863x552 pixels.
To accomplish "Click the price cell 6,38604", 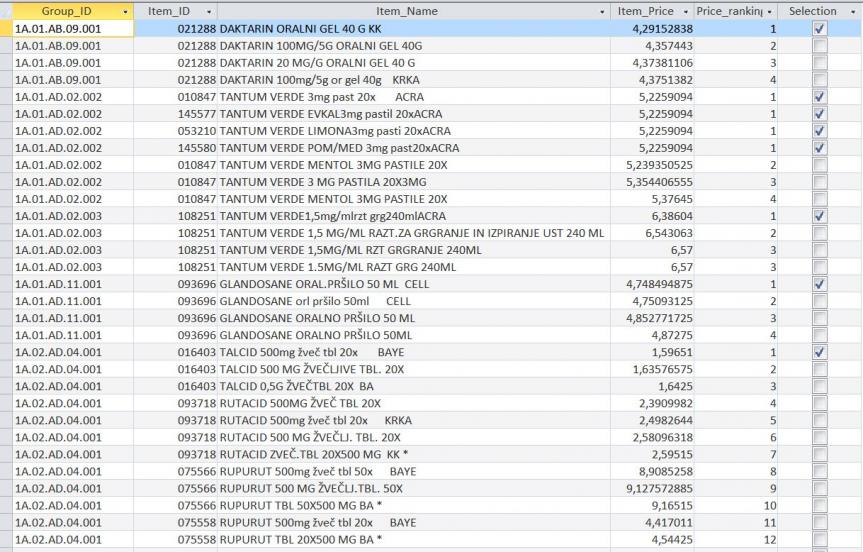I will click(652, 216).
